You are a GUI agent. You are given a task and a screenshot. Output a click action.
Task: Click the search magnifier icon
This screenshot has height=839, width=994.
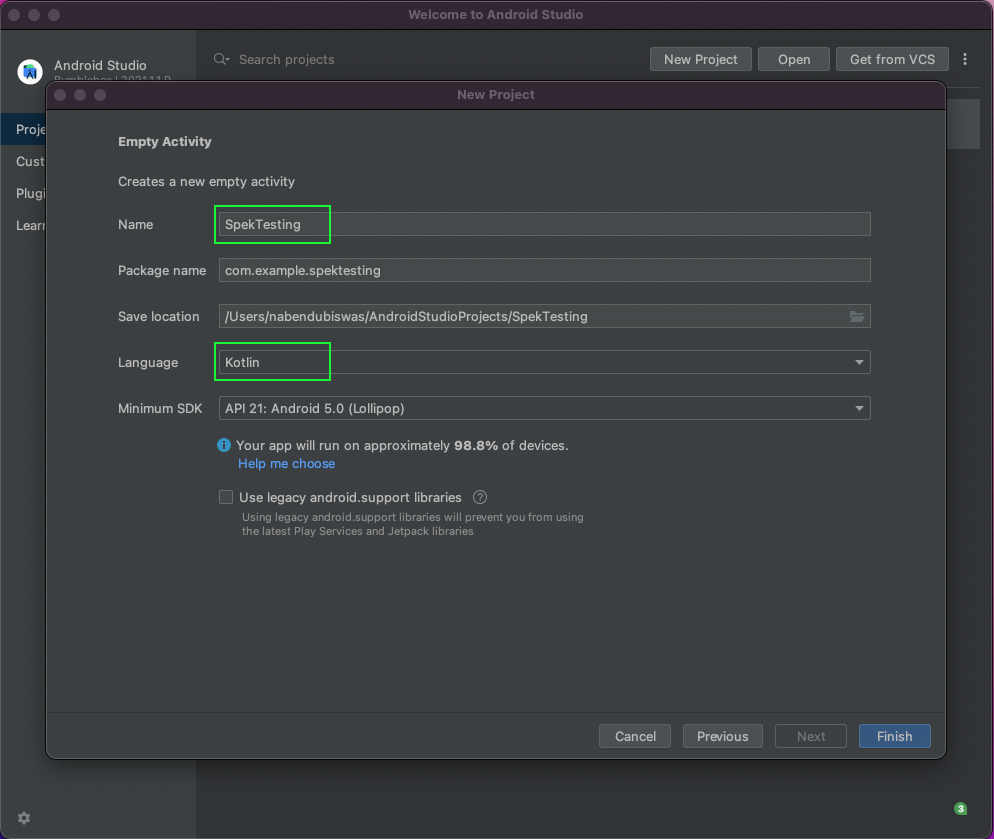(x=221, y=59)
